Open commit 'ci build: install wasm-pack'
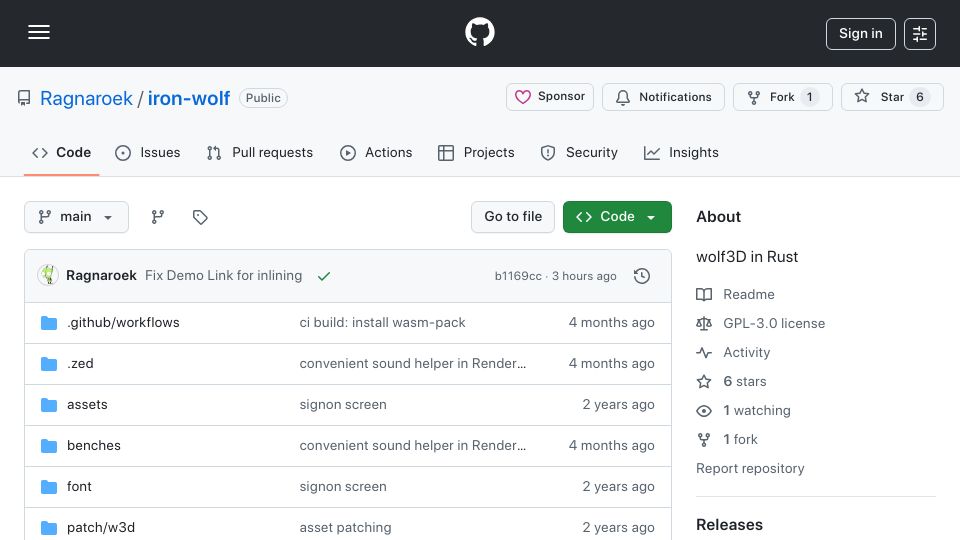Viewport: 960px width, 540px height. [382, 323]
